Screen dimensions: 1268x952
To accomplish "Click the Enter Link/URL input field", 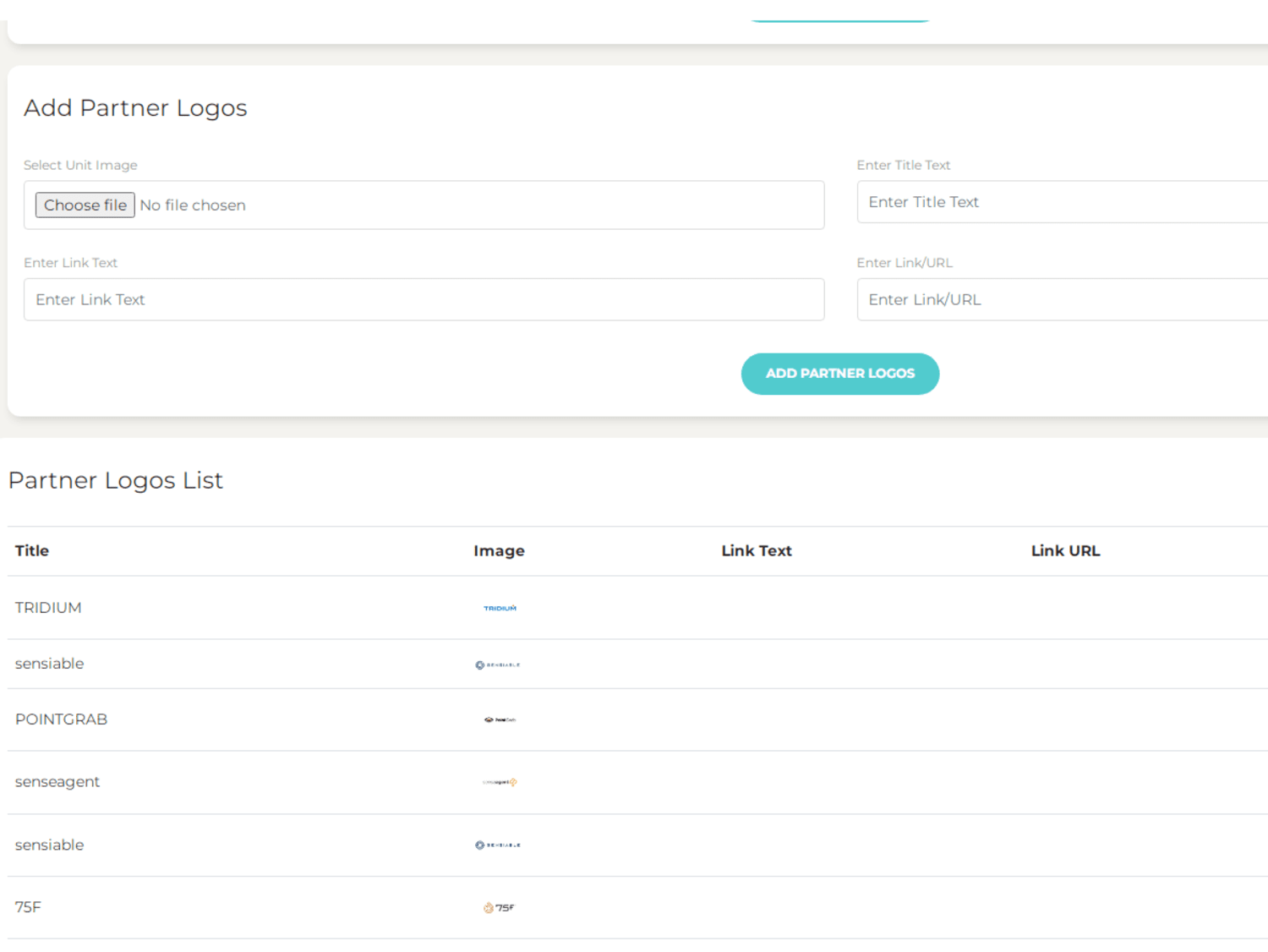I will click(1062, 299).
